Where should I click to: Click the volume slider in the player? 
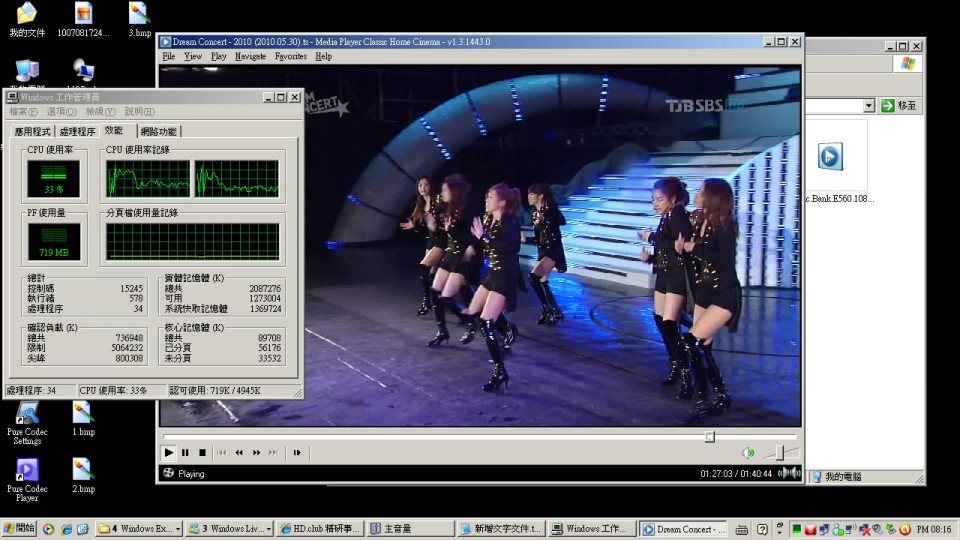click(x=779, y=453)
